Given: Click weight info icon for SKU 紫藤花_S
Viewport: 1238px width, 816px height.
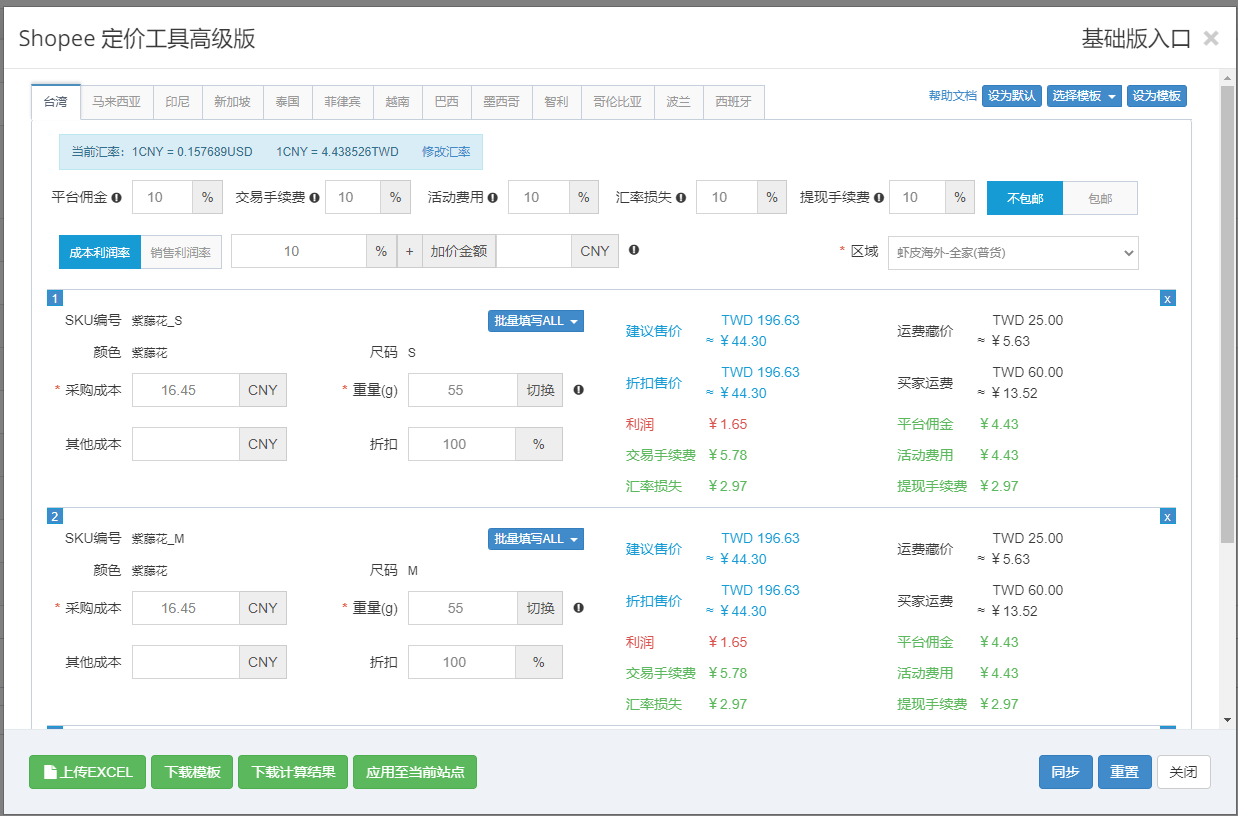Looking at the screenshot, I should [578, 390].
